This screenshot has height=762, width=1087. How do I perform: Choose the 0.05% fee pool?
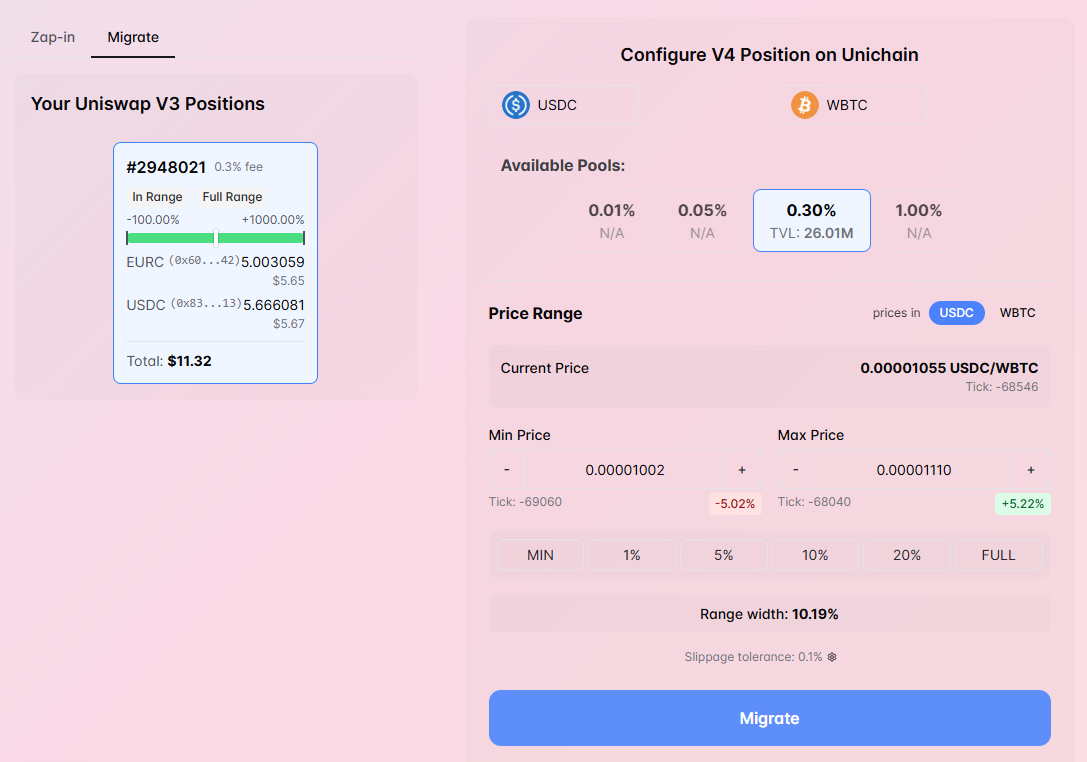click(x=702, y=220)
